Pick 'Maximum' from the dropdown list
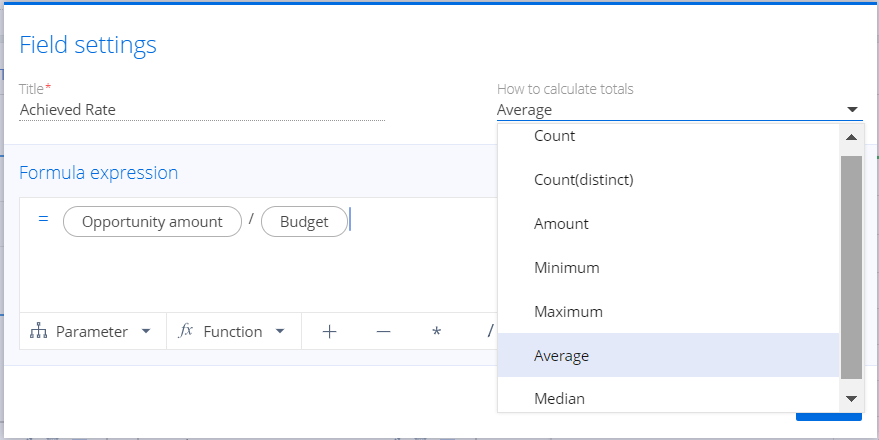This screenshot has width=879, height=440. click(x=669, y=311)
